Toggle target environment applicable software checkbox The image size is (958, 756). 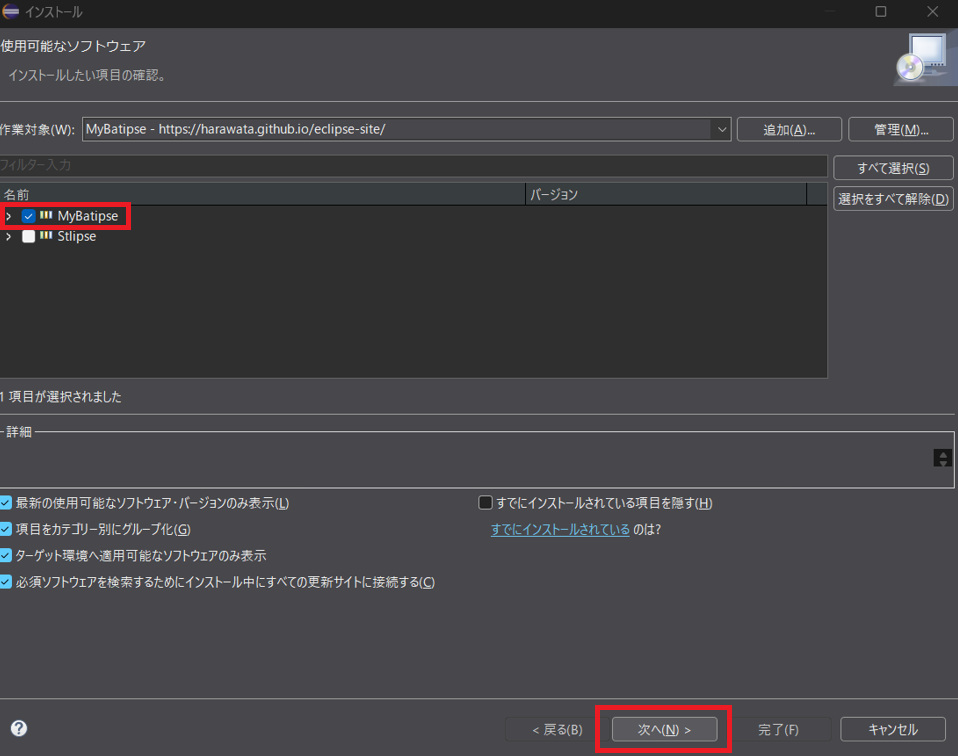tap(7, 555)
